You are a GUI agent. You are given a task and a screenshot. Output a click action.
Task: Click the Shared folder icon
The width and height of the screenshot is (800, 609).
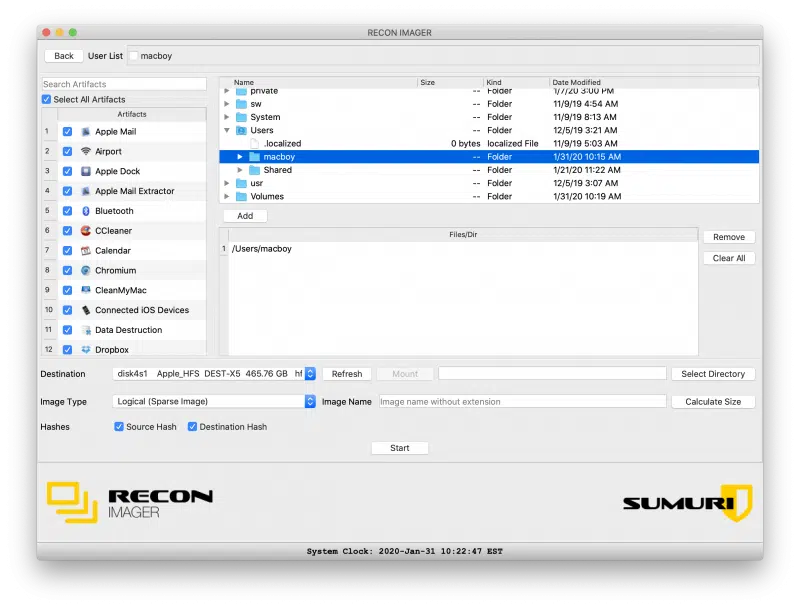pyautogui.click(x=255, y=170)
